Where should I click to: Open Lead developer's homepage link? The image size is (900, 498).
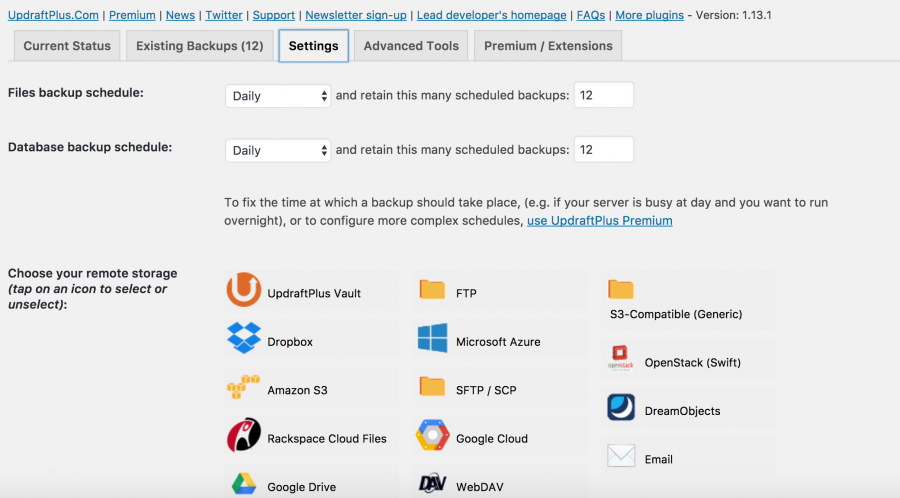point(491,15)
